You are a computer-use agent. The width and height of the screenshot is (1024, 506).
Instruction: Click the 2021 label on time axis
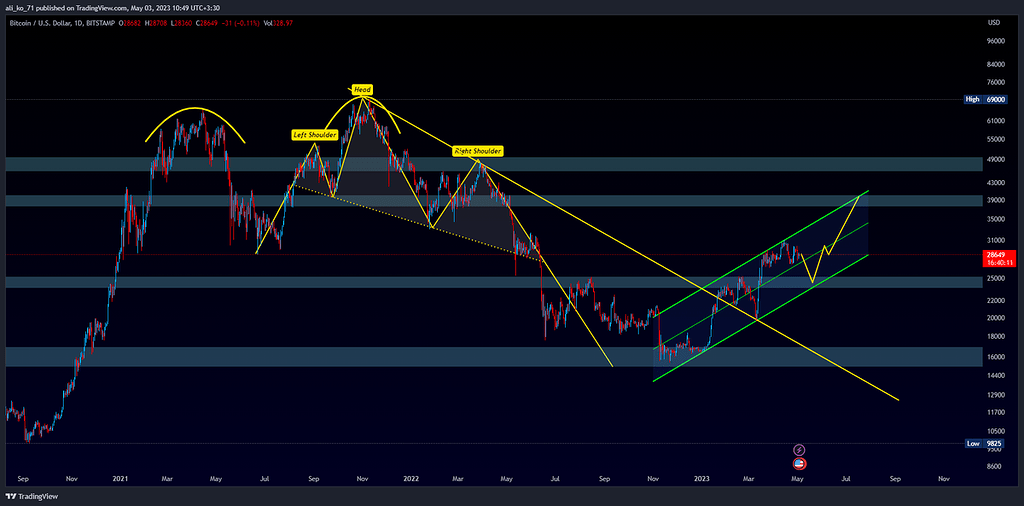click(x=121, y=479)
